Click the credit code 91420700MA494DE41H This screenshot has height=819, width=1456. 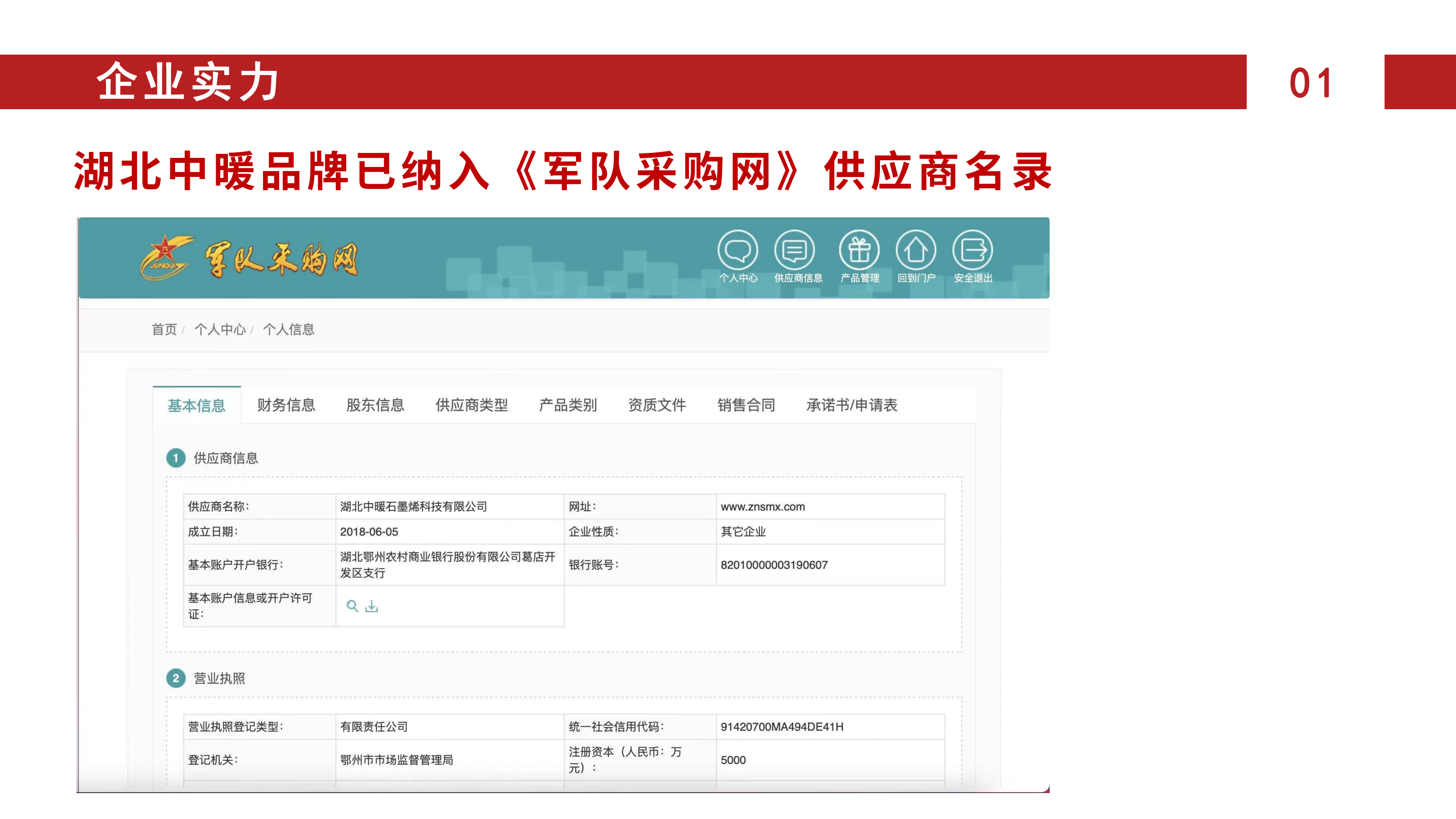pos(782,727)
